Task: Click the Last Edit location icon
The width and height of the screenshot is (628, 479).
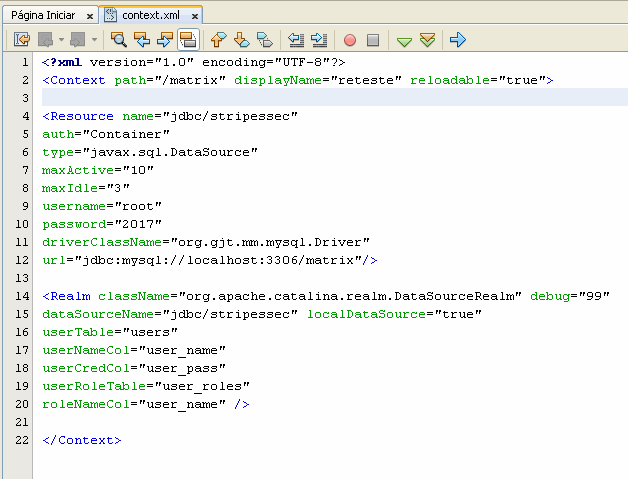Action: (22, 40)
